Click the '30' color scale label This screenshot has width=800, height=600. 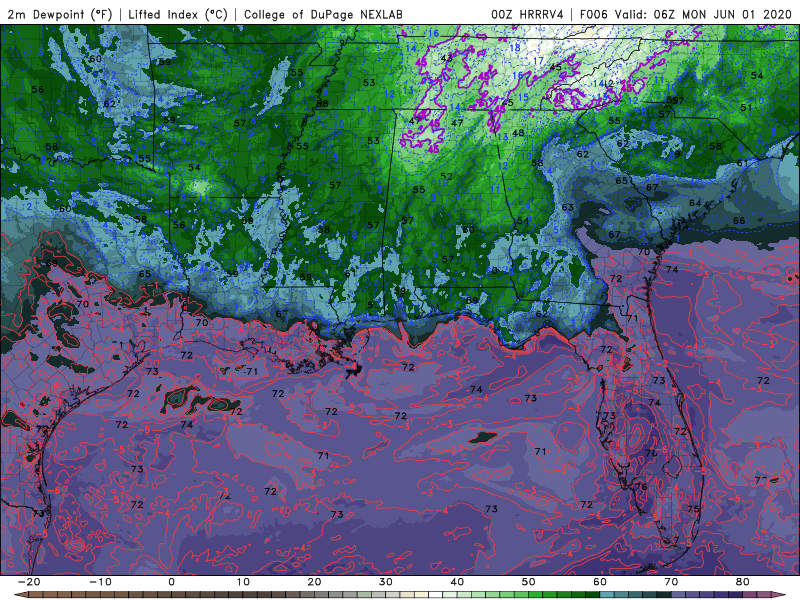coord(386,582)
